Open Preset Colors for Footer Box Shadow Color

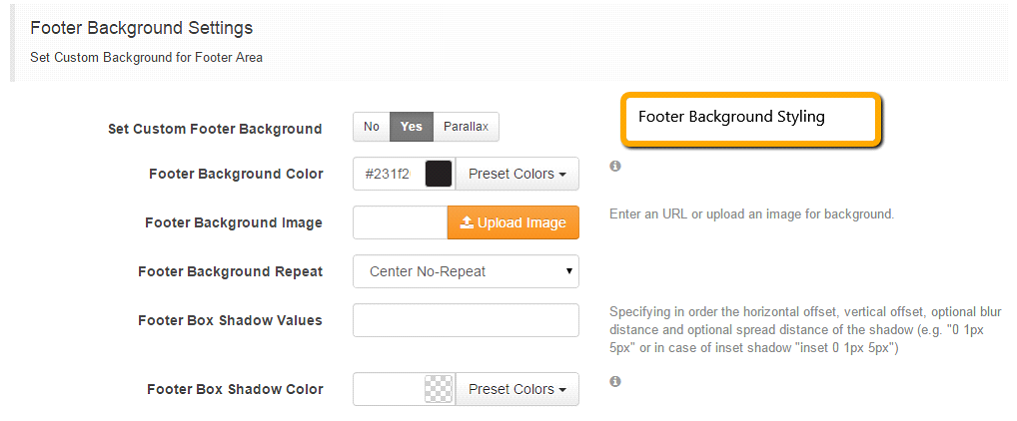click(x=517, y=389)
